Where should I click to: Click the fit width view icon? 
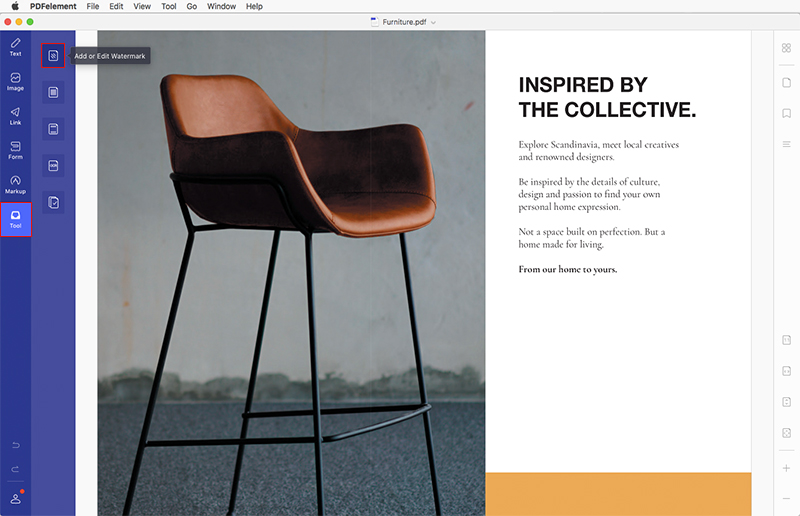tap(786, 371)
